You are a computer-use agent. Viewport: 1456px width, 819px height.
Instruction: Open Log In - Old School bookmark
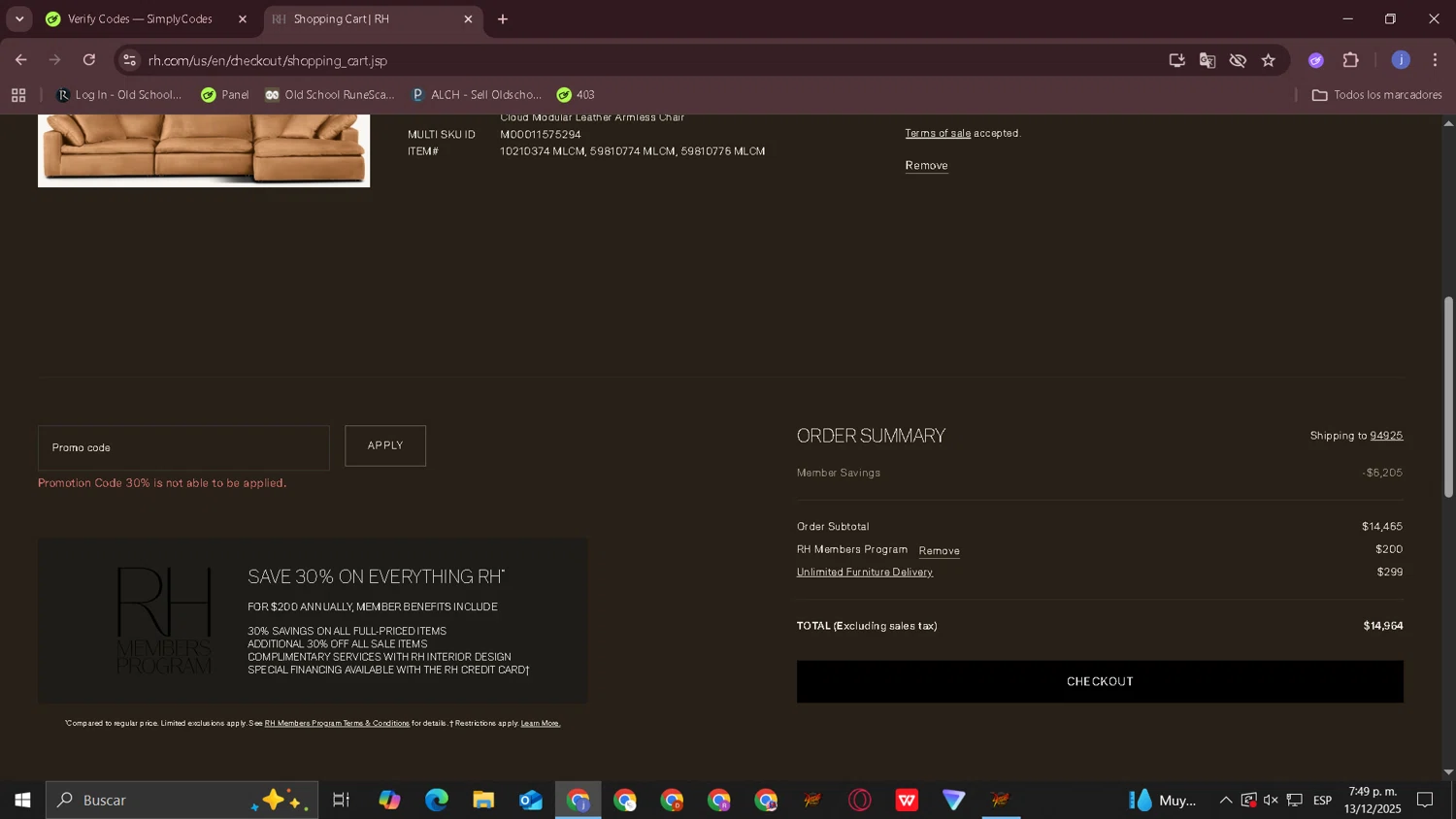click(119, 95)
